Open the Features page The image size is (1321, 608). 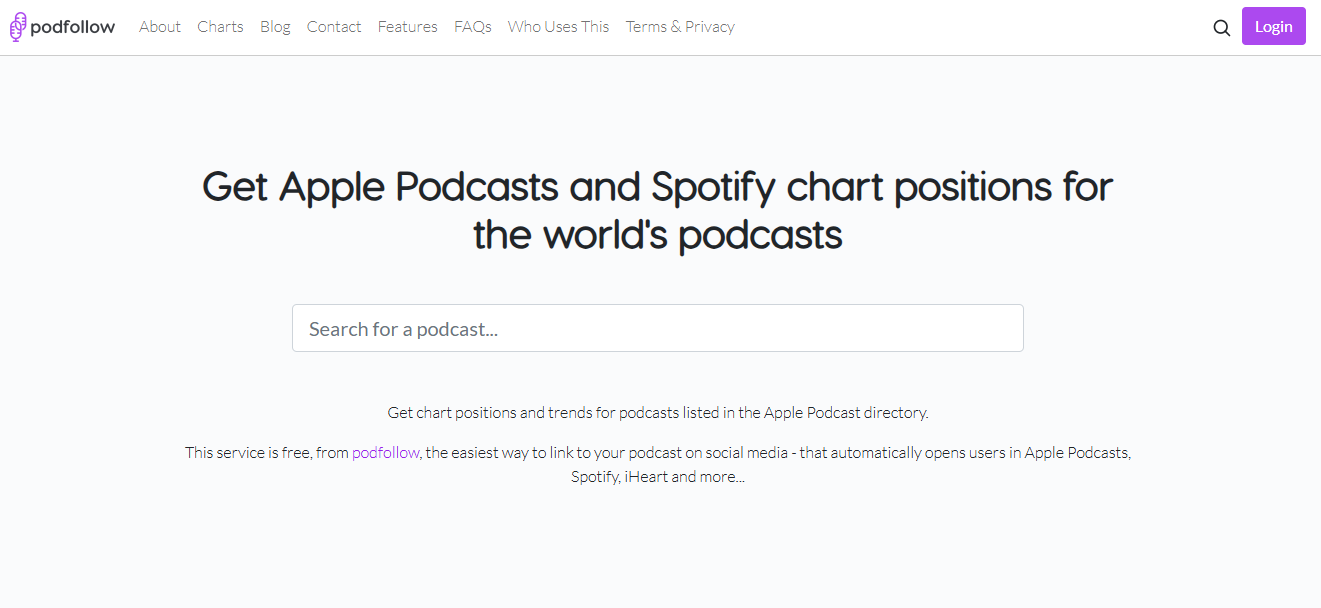point(407,27)
